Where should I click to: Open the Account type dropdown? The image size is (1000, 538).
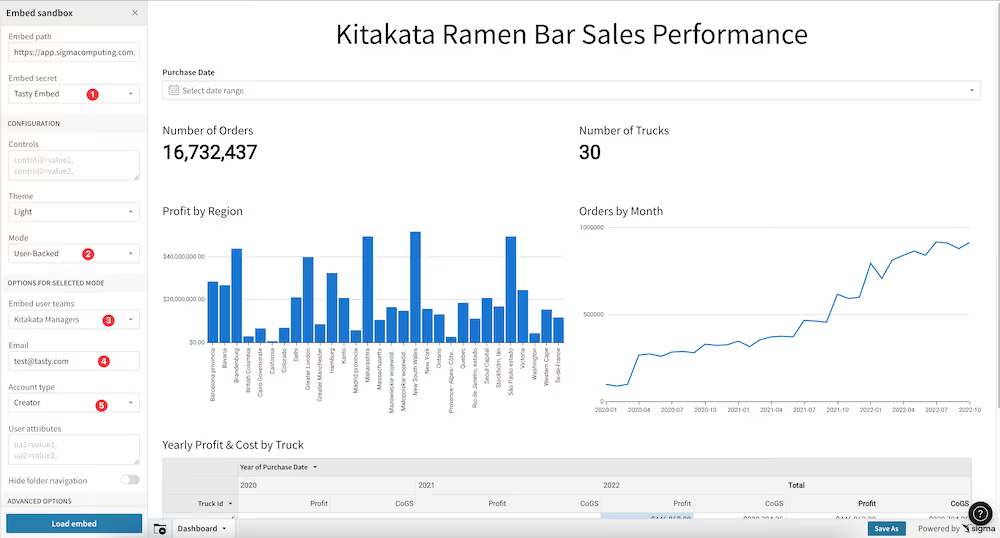tap(74, 403)
